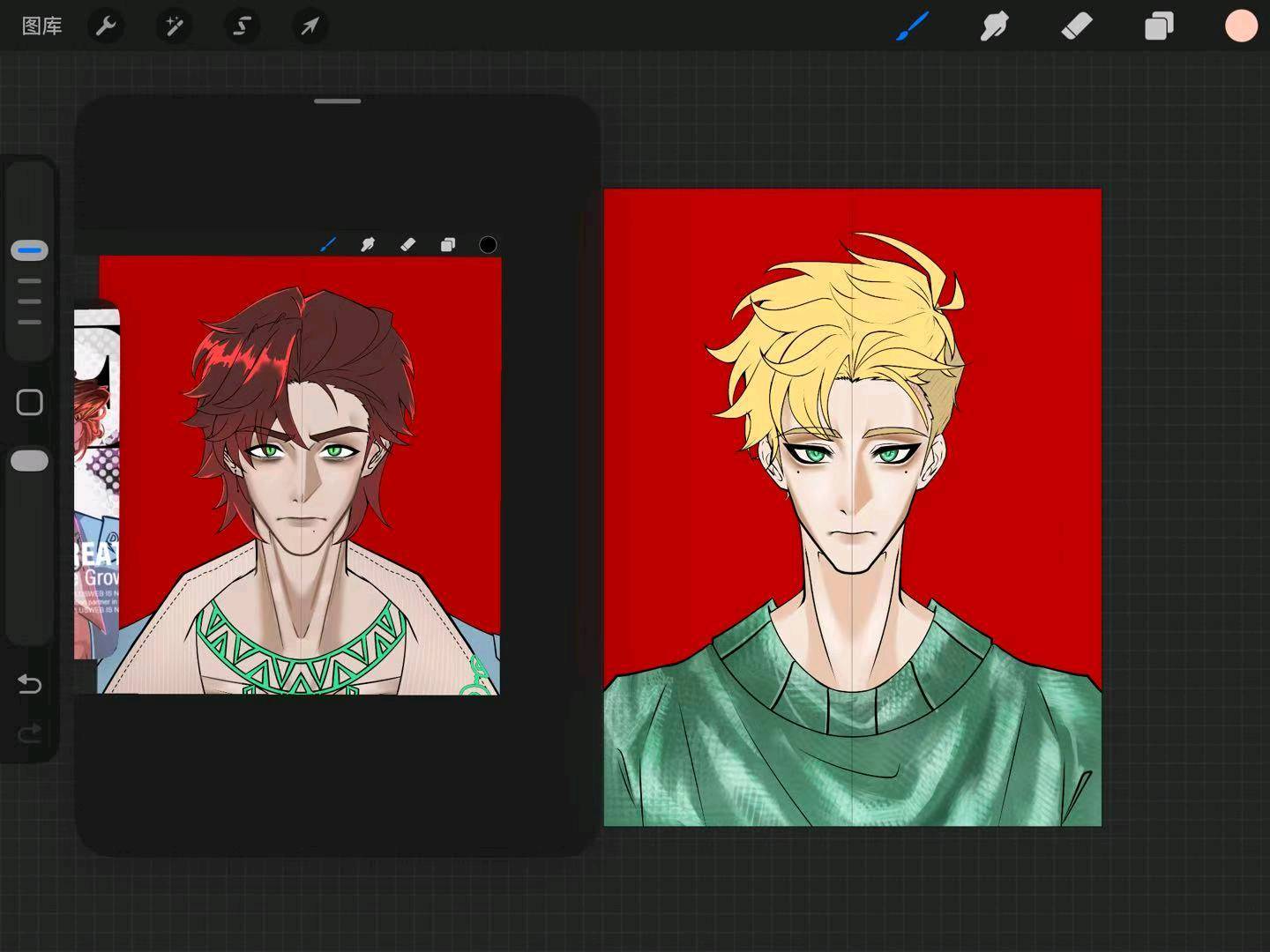Tap the small layers icon in reference image

point(448,245)
